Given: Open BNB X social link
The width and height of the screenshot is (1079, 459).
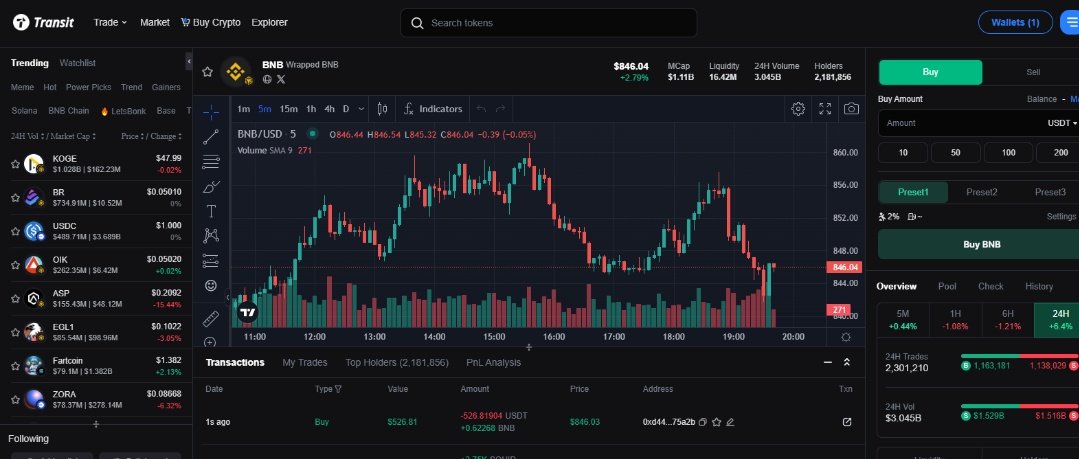Looking at the screenshot, I should (281, 79).
